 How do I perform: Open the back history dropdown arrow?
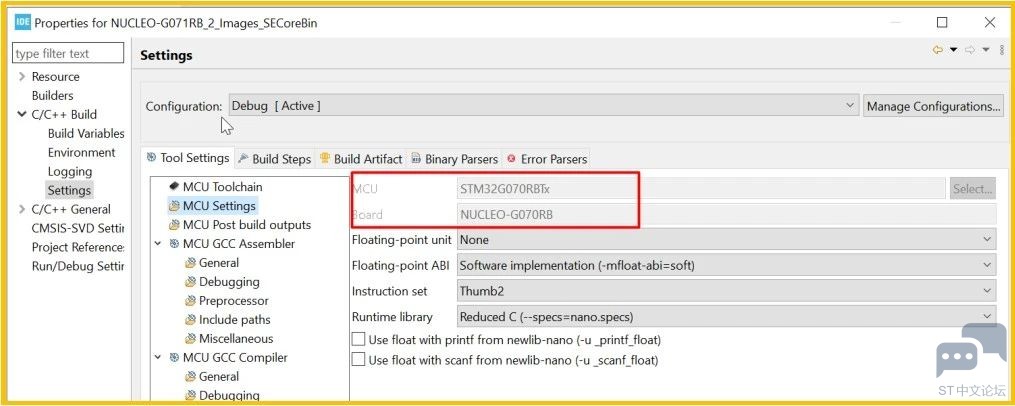coord(954,50)
